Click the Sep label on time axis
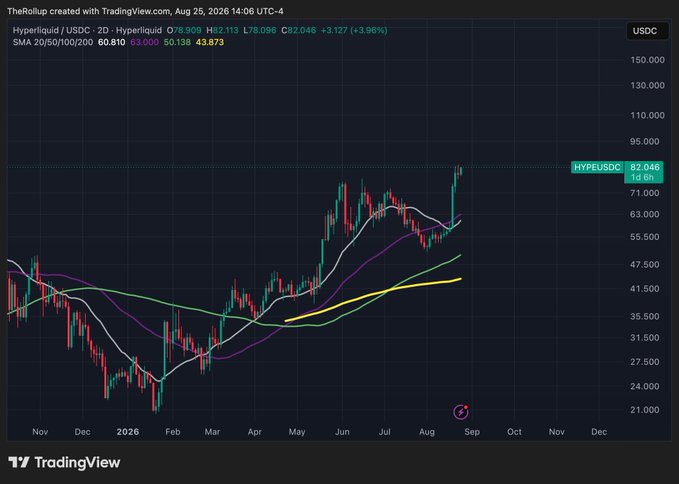Screen dimensions: 679x484 point(472,432)
